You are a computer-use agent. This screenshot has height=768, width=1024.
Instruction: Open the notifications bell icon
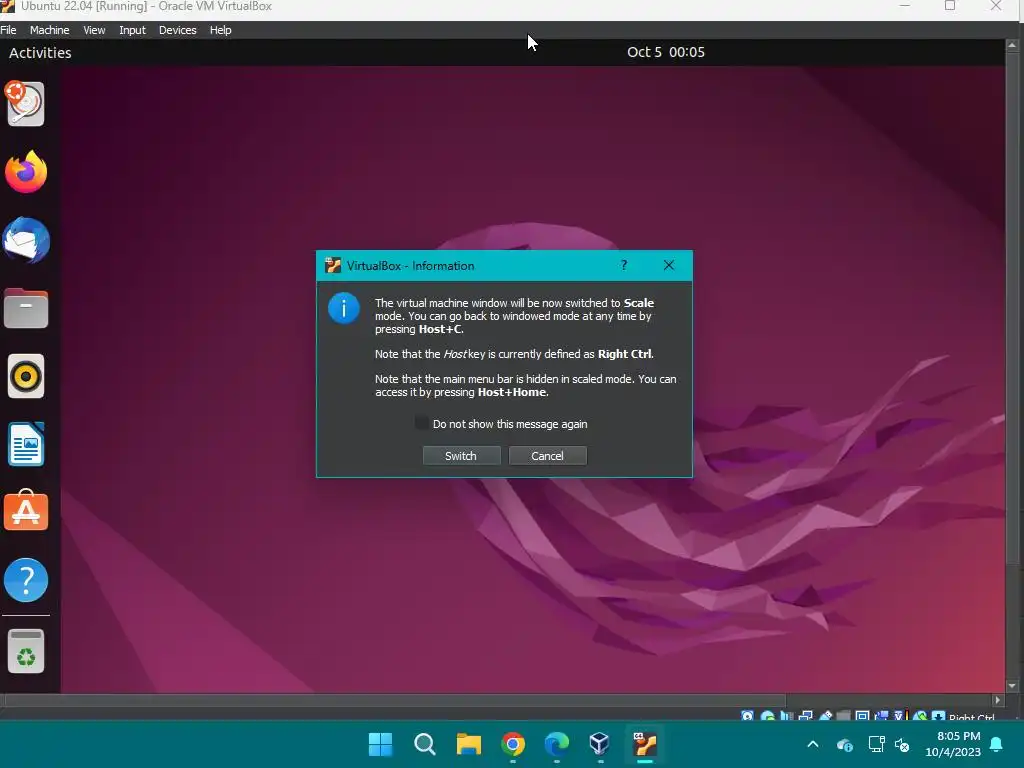tap(997, 744)
